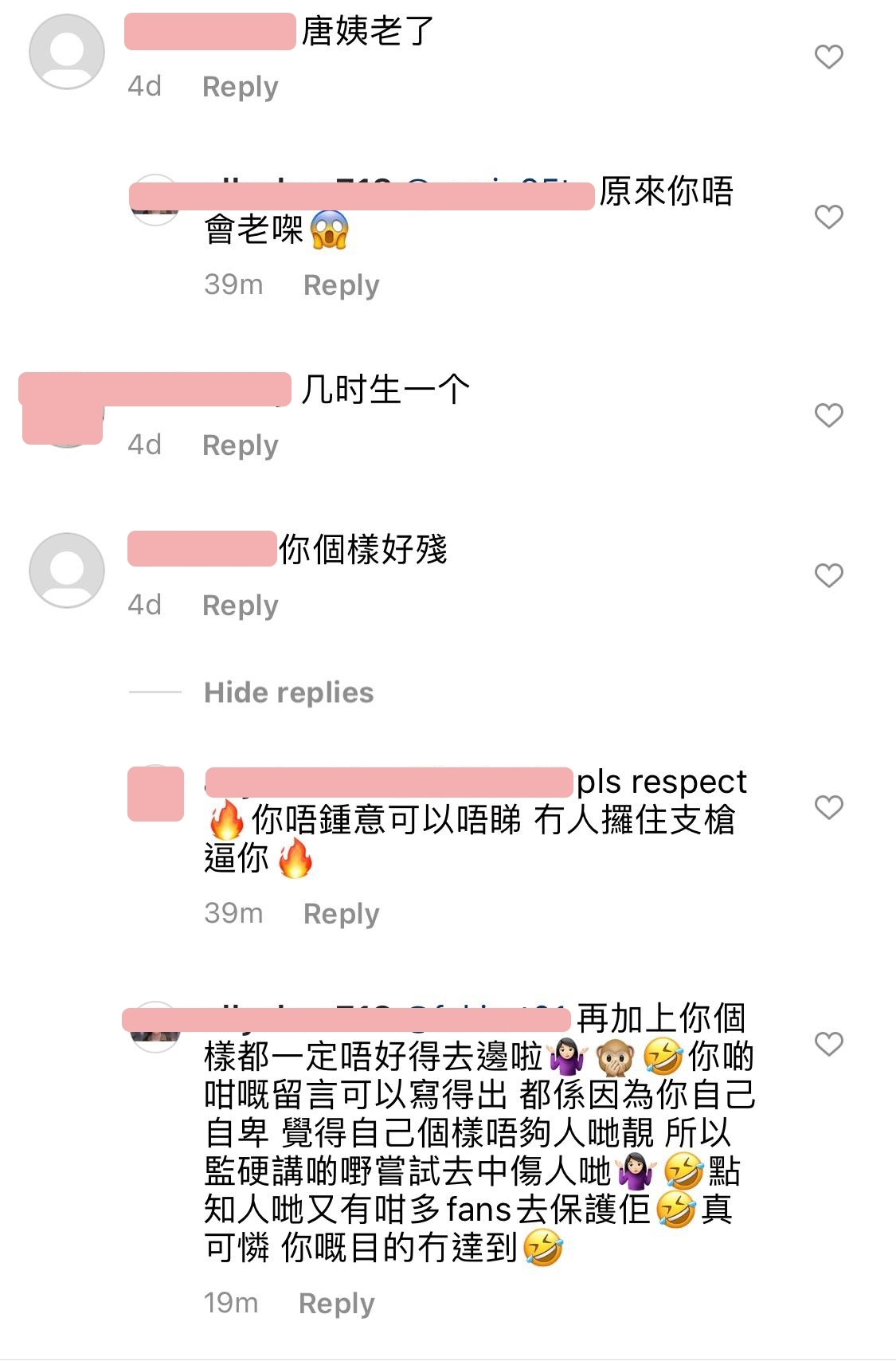Screen dimensions: 896x1361
Task: Like the comment '你個樣好殘'
Action: 828,575
